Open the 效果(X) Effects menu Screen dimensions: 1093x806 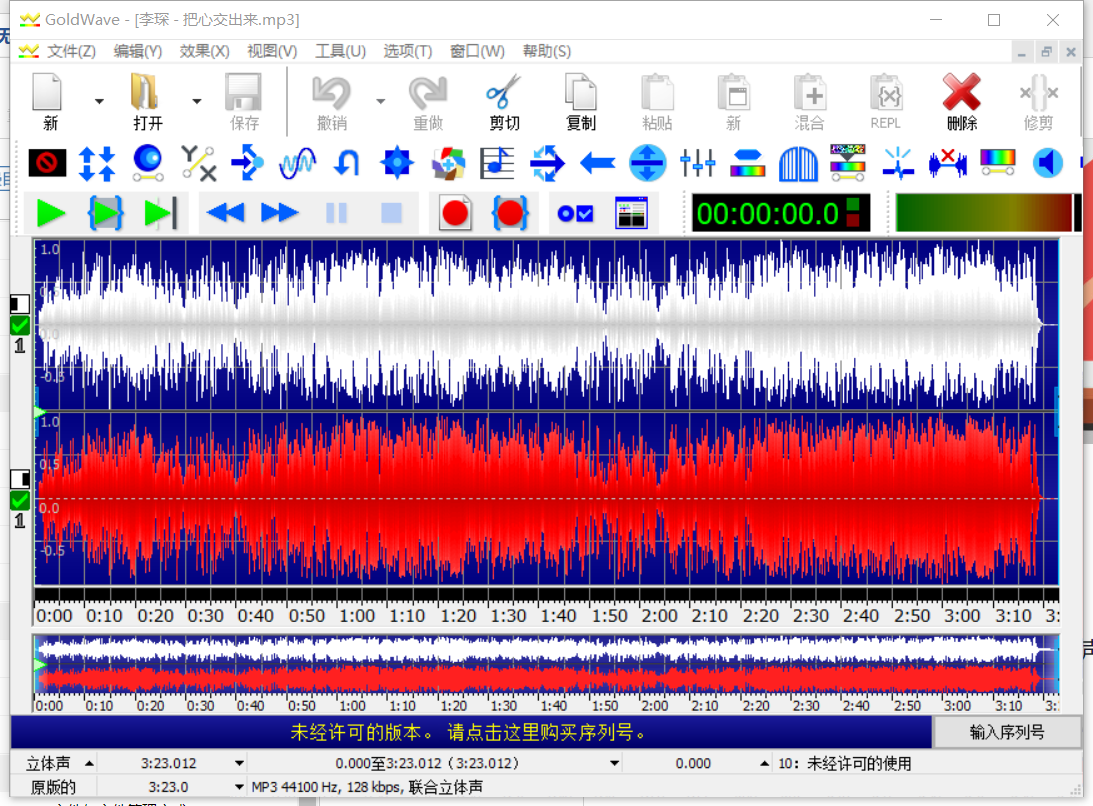[204, 52]
